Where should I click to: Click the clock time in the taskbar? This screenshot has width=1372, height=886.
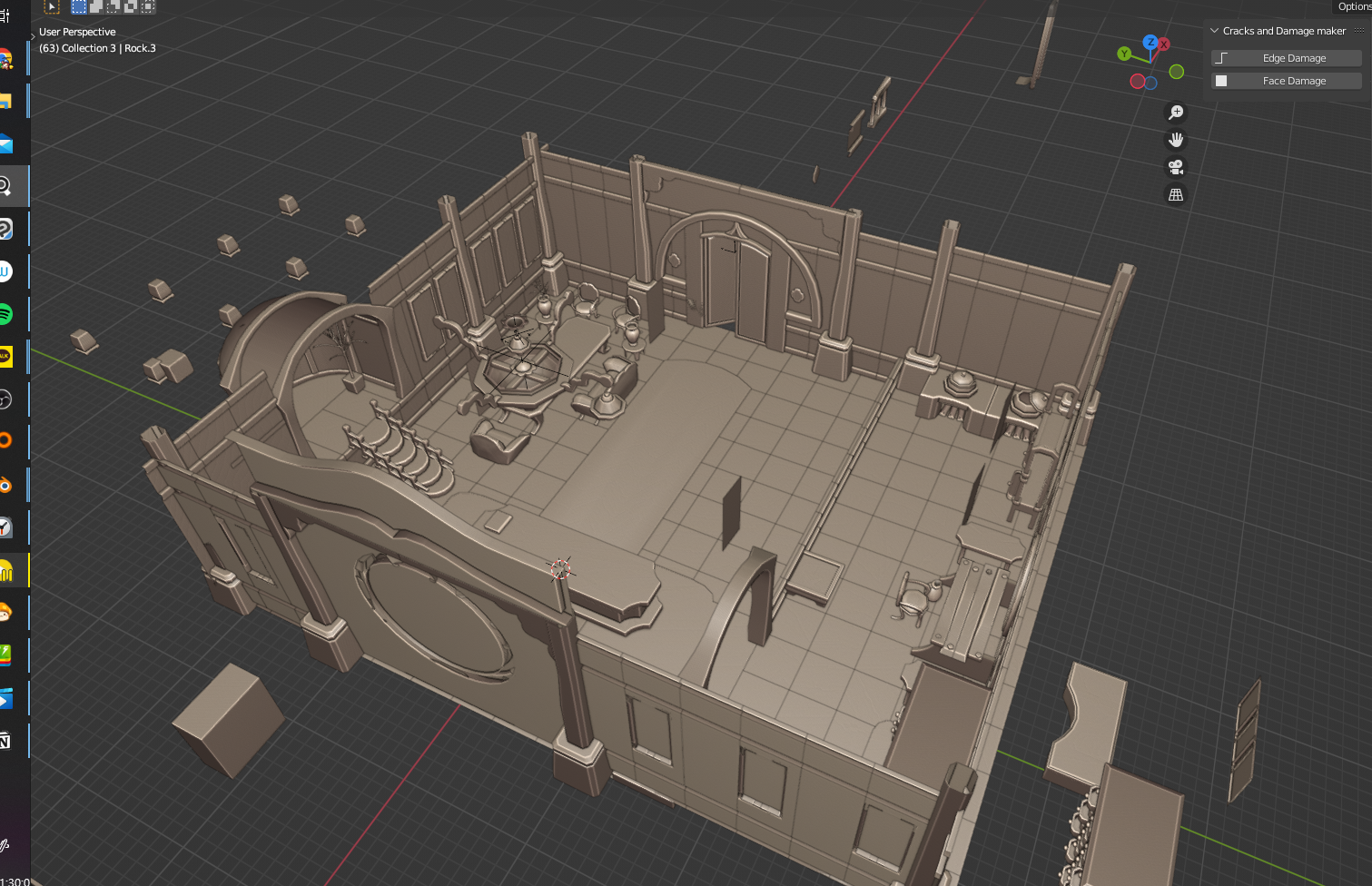coord(15,881)
